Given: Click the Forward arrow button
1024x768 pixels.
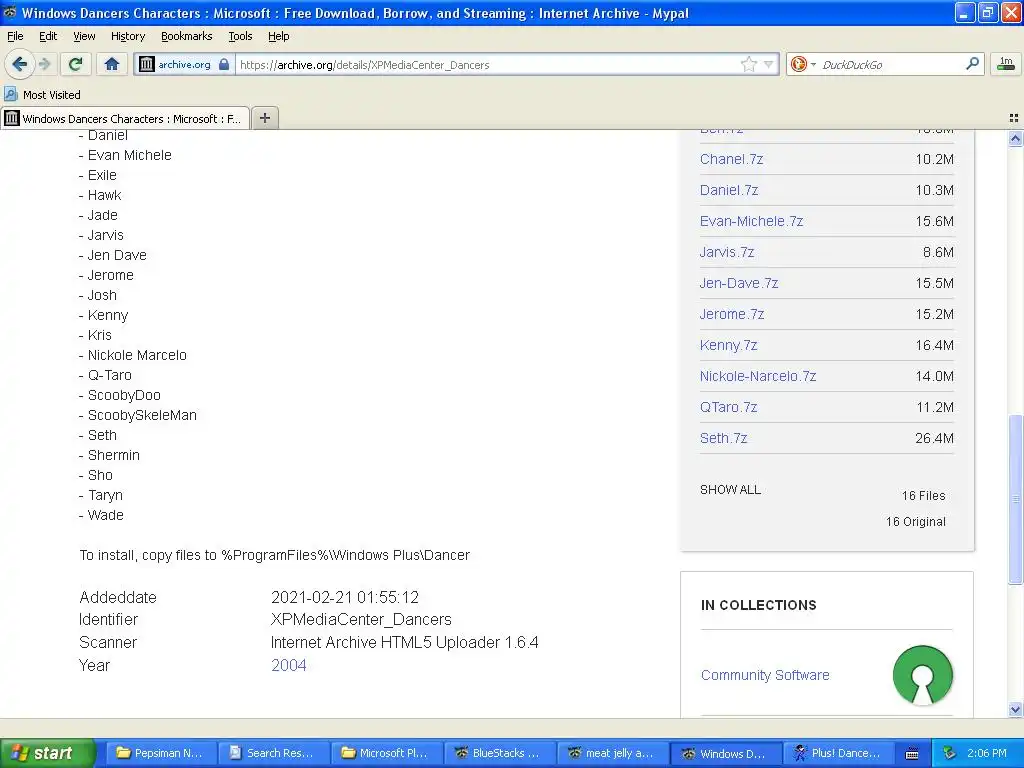Looking at the screenshot, I should tap(44, 64).
